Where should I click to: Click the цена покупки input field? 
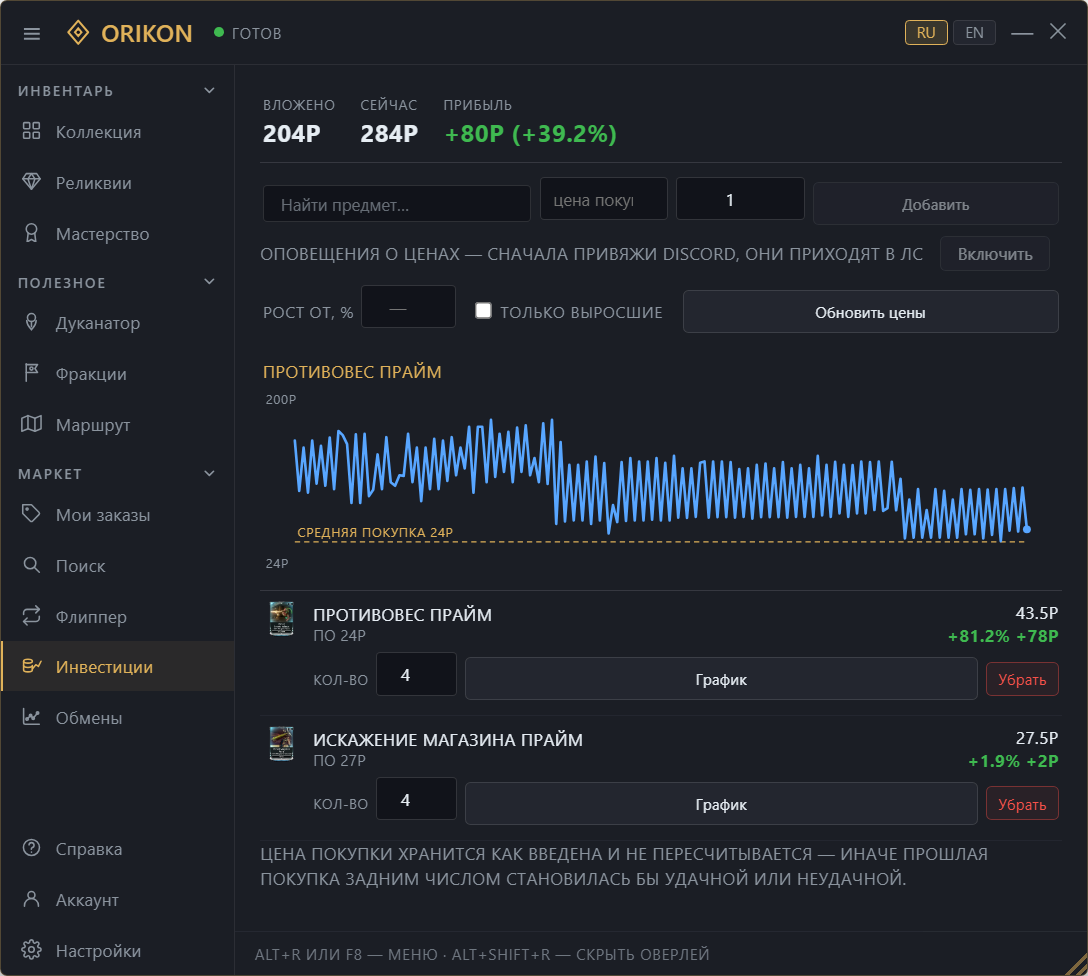pyautogui.click(x=604, y=199)
